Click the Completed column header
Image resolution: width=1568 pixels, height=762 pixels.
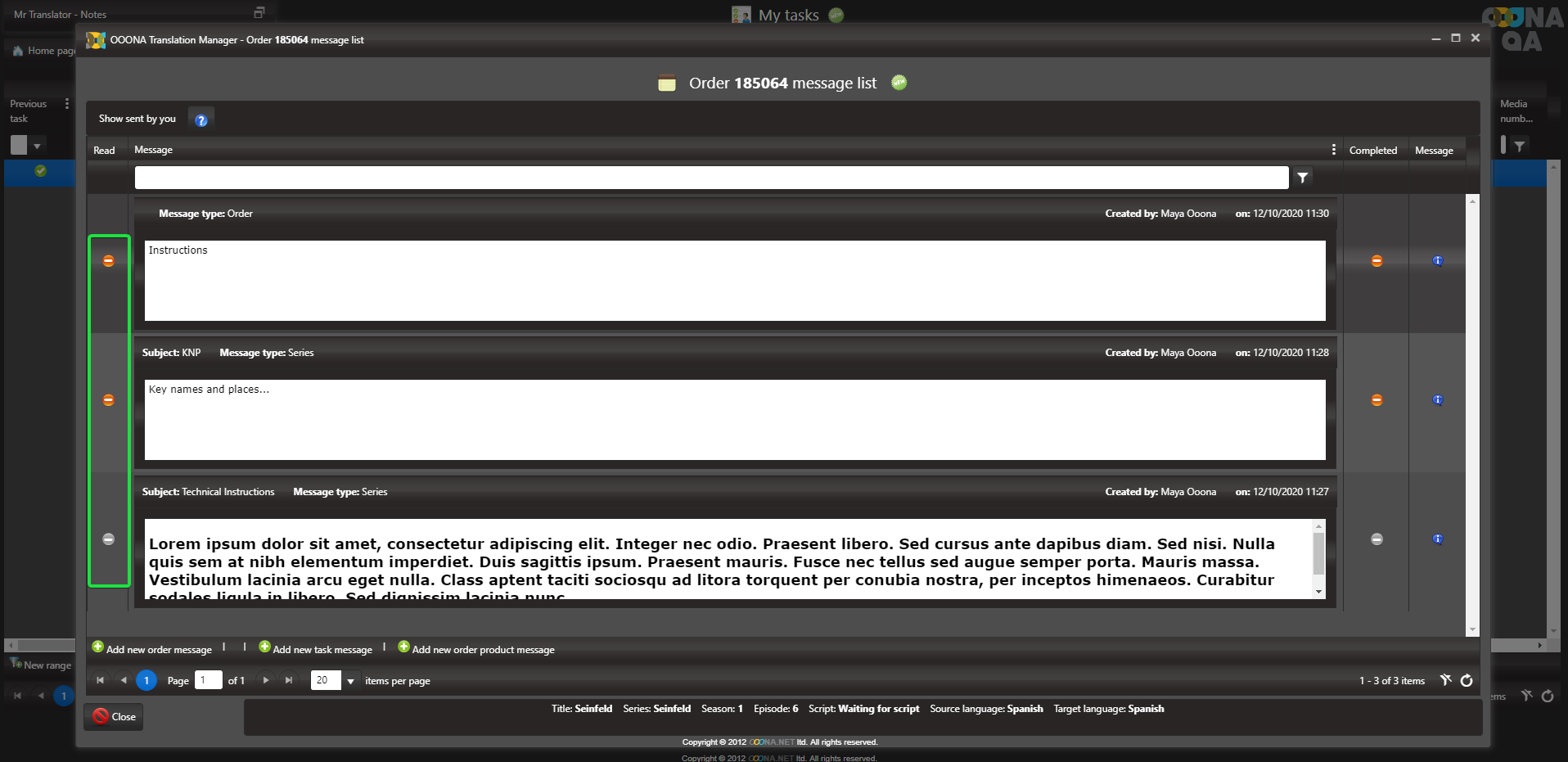point(1372,151)
